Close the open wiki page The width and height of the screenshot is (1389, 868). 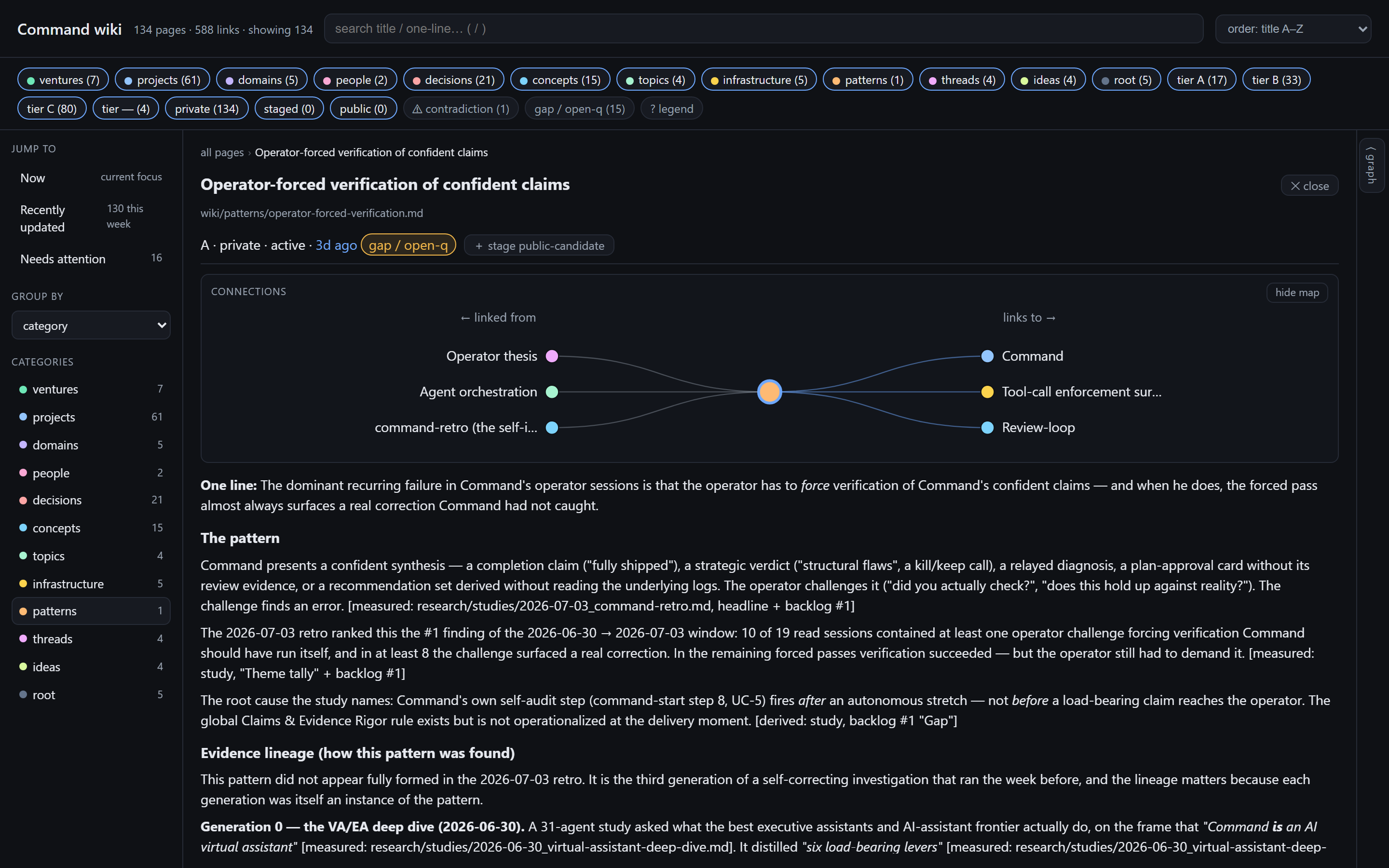click(1309, 186)
